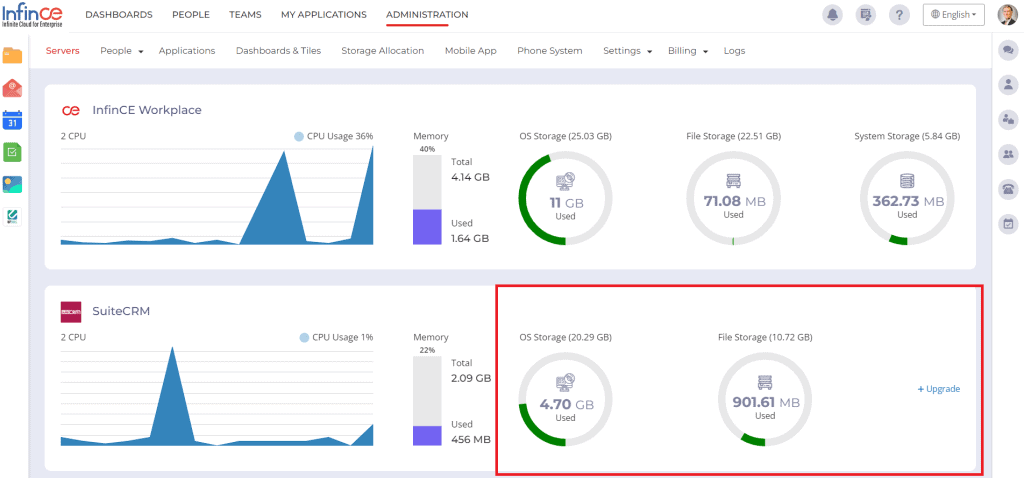Click the InfinCE Workplace CPU usage chart
Viewport: 1024px width, 478px height.
pos(217,195)
